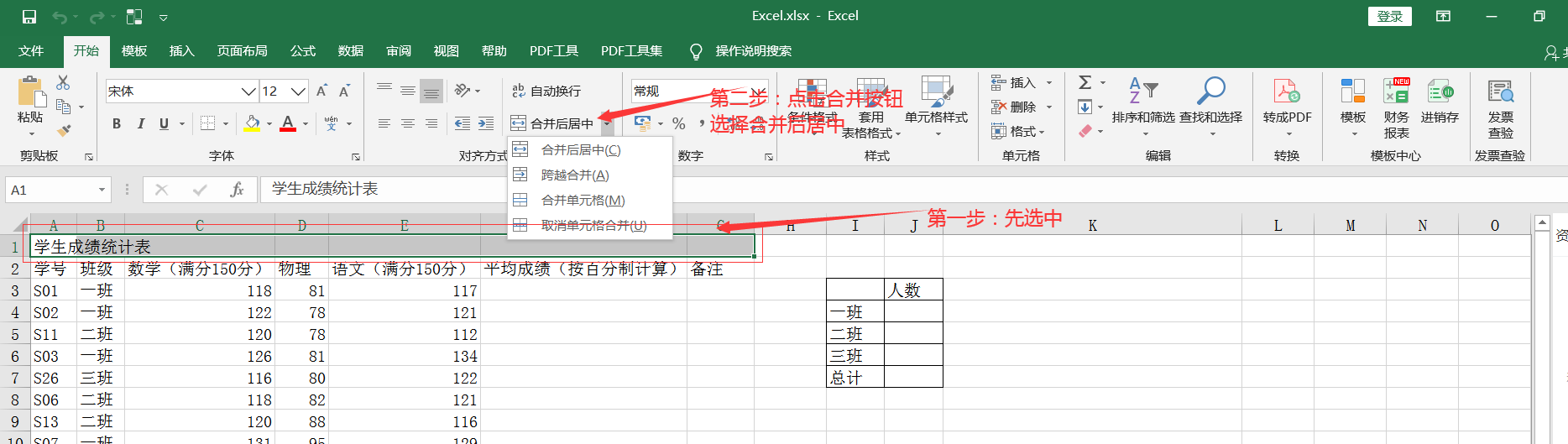Toggle italic formatting I
Screen dimensions: 1568x444
tap(140, 123)
